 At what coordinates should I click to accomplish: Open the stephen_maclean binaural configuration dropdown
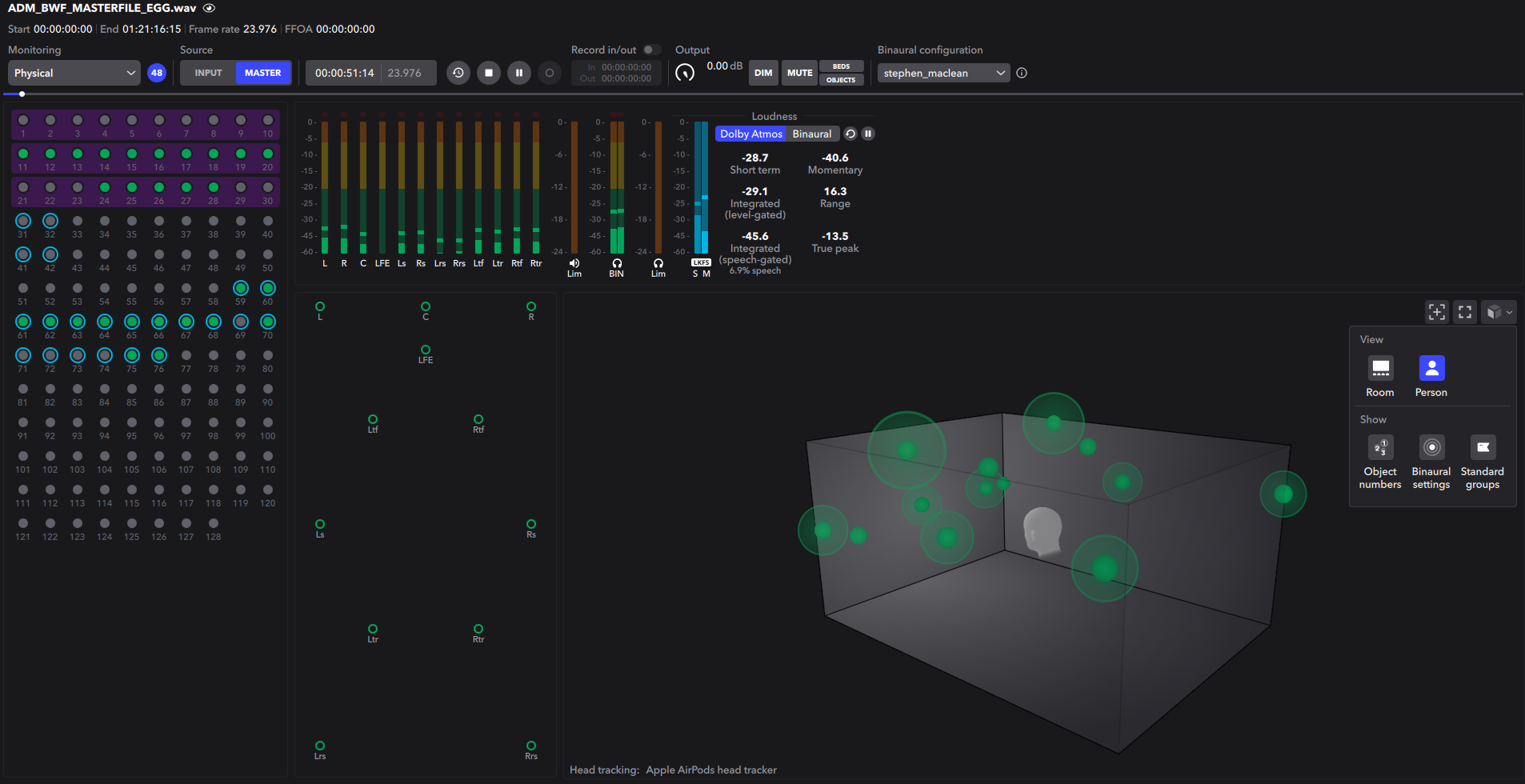[943, 73]
